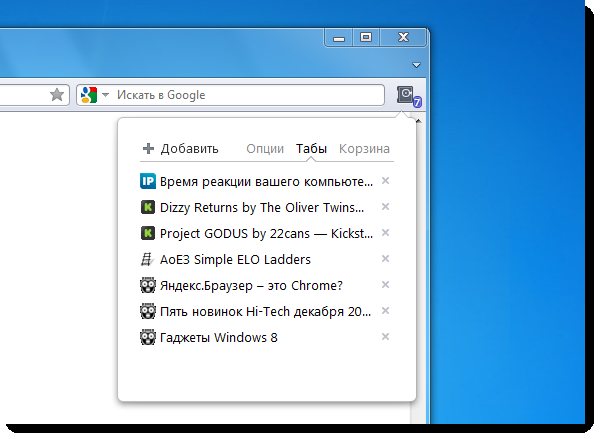Close the browser window
600x439 pixels.
(x=403, y=38)
